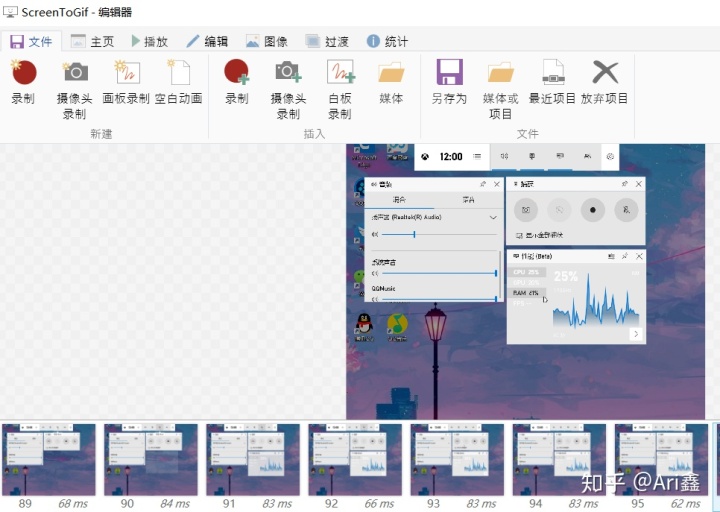The width and height of the screenshot is (720, 512).
Task: Create a blank animation (空白动画)
Action: tap(179, 82)
